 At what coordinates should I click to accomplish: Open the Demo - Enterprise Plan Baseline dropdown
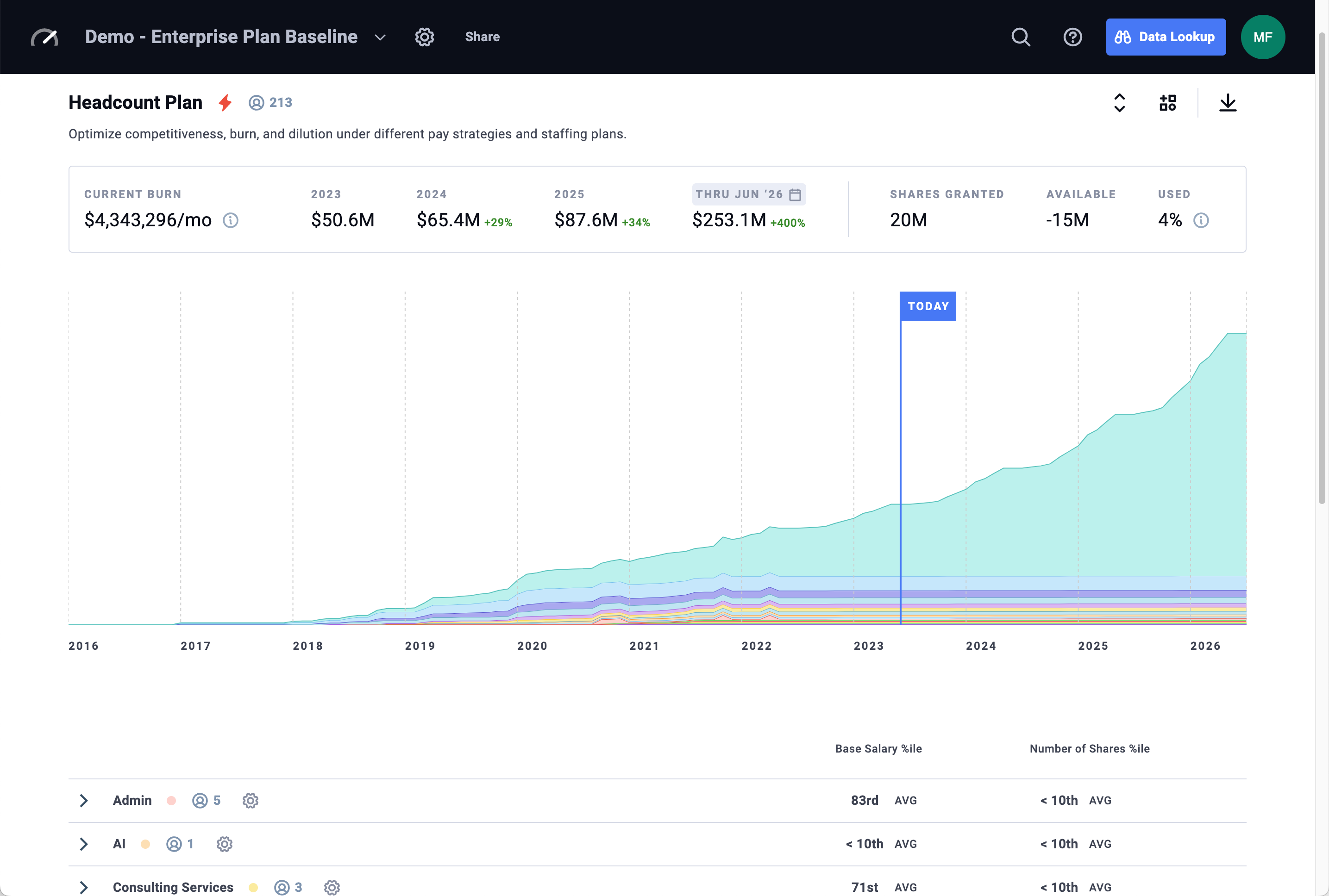point(380,37)
